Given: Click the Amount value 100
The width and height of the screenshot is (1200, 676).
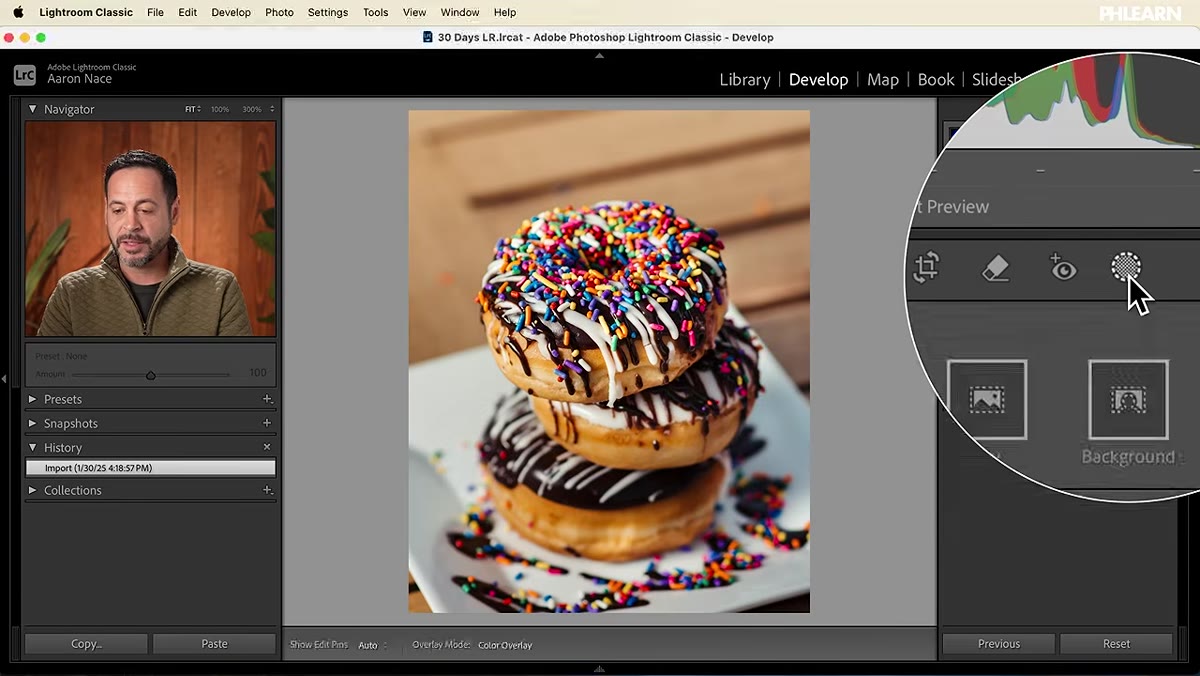Looking at the screenshot, I should [x=257, y=374].
